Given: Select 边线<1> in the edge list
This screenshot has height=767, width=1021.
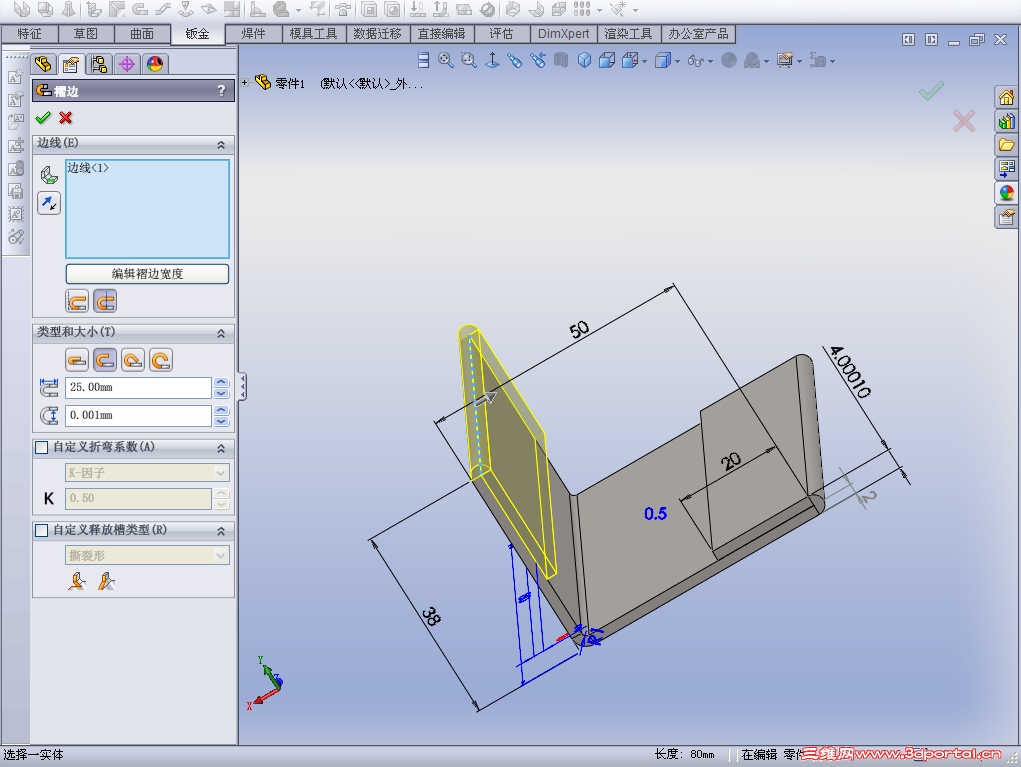Looking at the screenshot, I should coord(88,168).
